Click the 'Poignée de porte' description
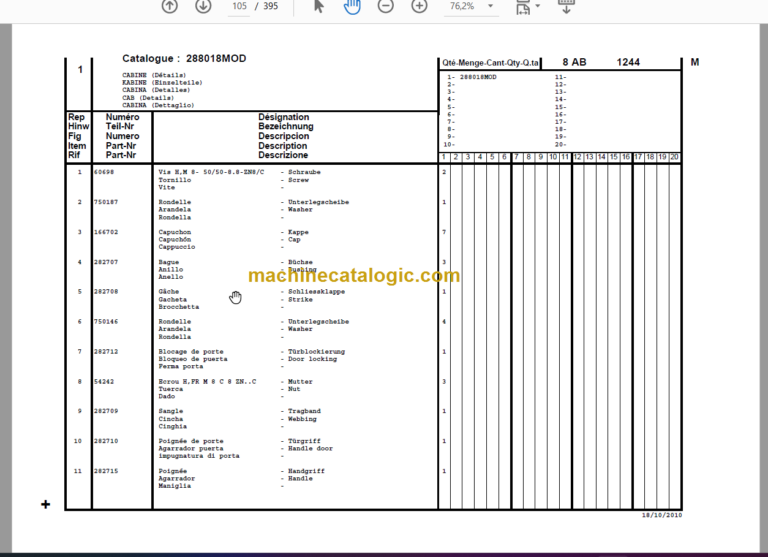 coord(191,441)
